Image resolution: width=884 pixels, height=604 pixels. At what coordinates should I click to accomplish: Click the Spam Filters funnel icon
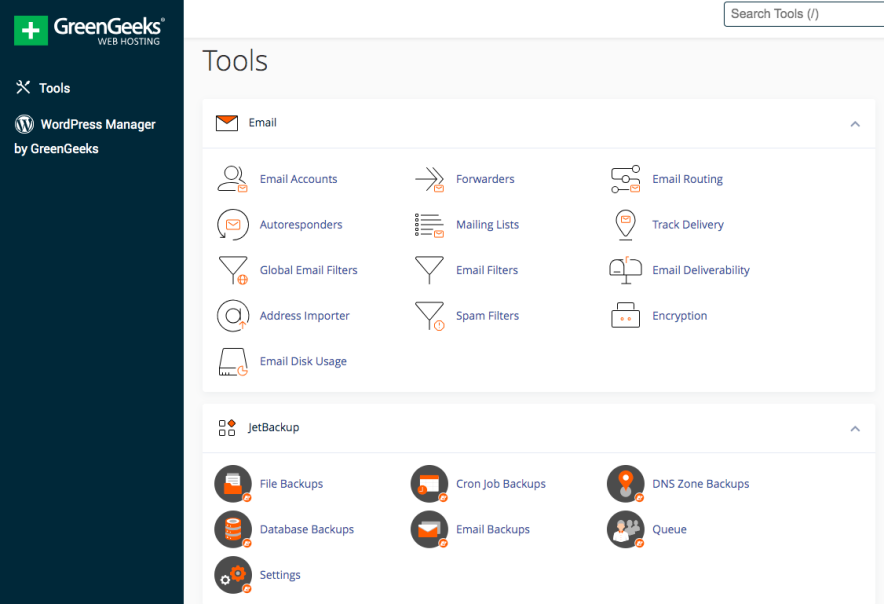(x=429, y=315)
